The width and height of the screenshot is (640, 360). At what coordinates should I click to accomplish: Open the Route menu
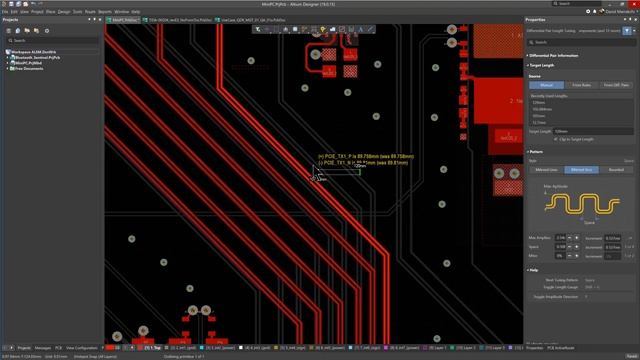(x=90, y=12)
